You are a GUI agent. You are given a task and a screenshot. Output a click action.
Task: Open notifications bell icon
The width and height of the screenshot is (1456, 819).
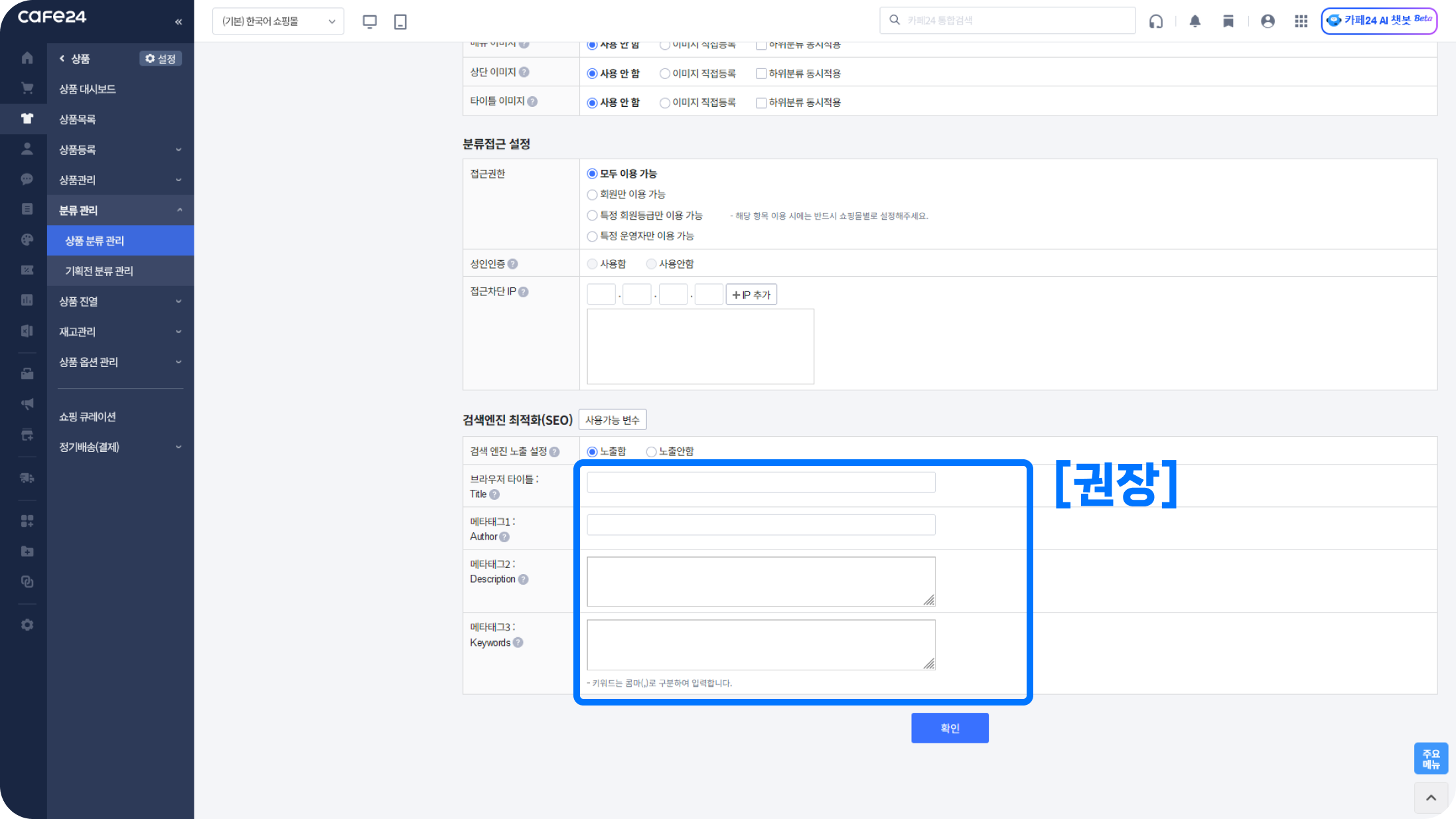tap(1195, 21)
